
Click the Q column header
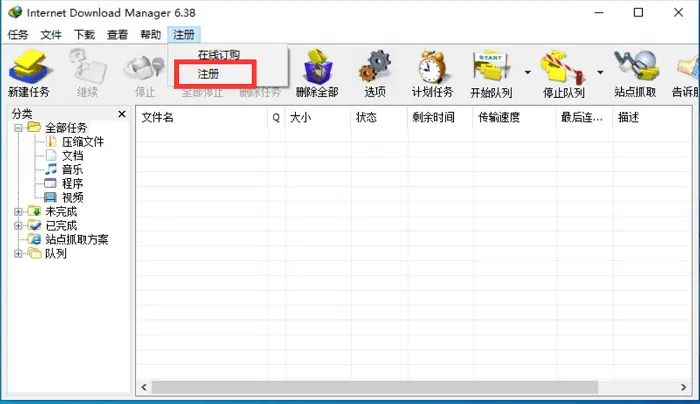coord(276,118)
